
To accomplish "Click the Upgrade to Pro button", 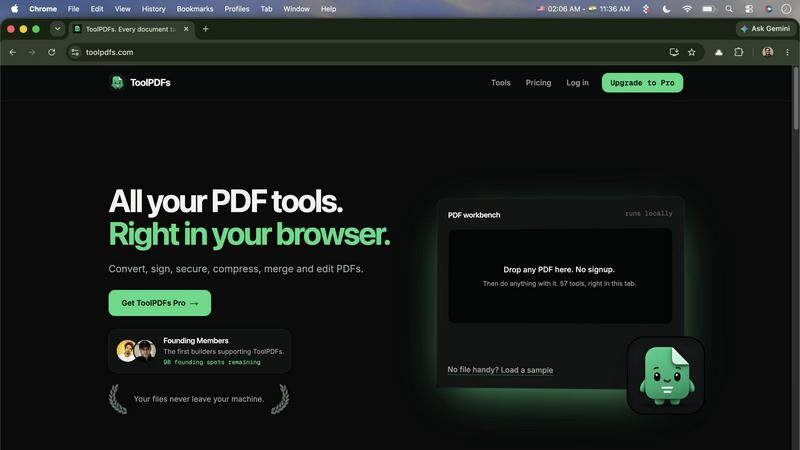I will tap(642, 83).
